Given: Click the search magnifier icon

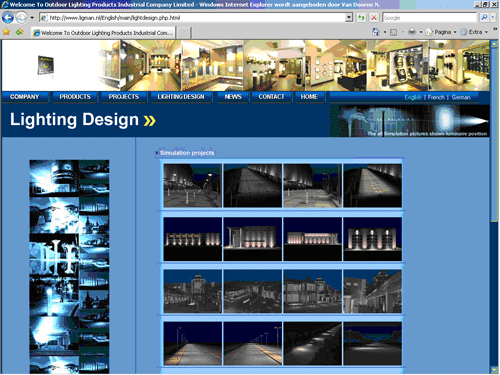Looking at the screenshot, I should click(x=484, y=17).
